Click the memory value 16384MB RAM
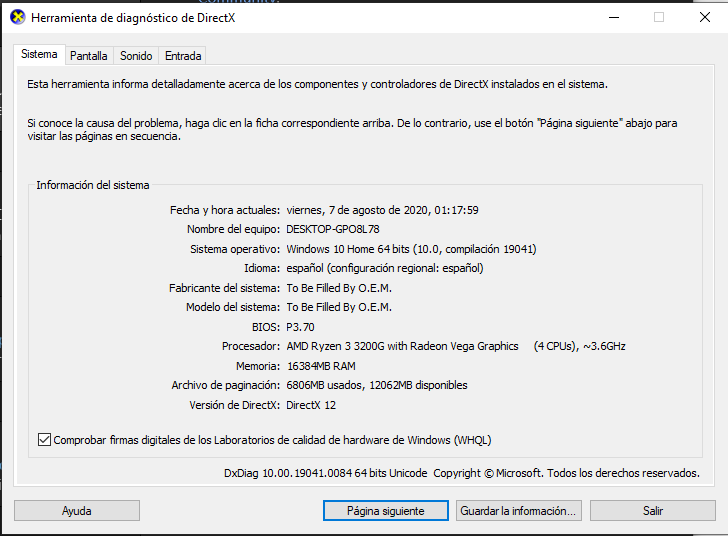Image resolution: width=728 pixels, height=536 pixels. tap(321, 366)
